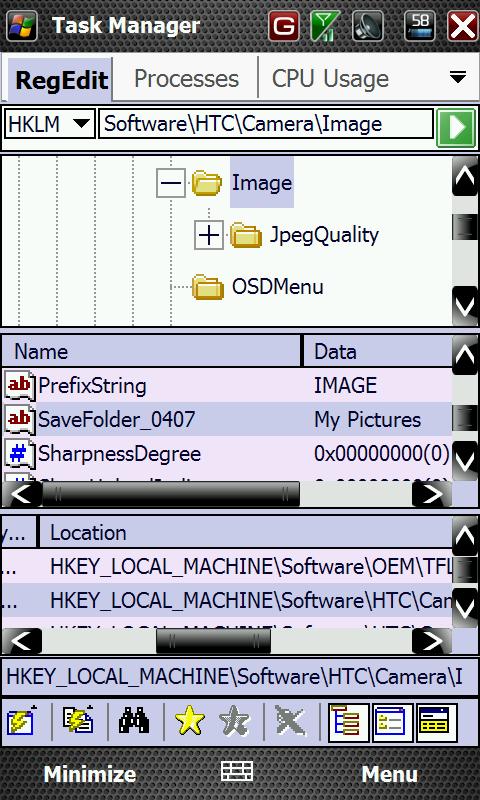Tap the Minimize softkey

[x=90, y=774]
